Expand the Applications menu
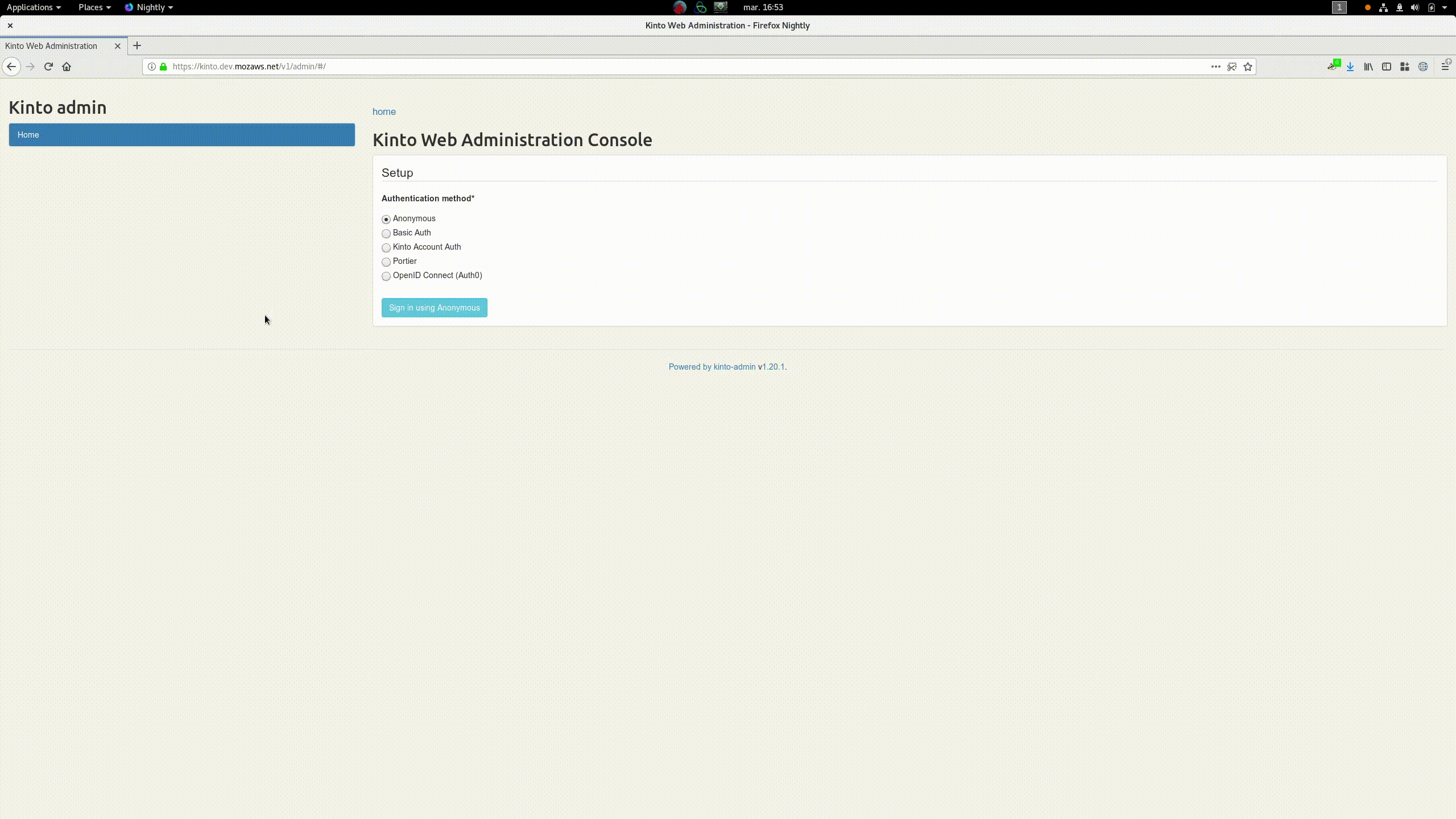The height and width of the screenshot is (819, 1456). pos(30,7)
